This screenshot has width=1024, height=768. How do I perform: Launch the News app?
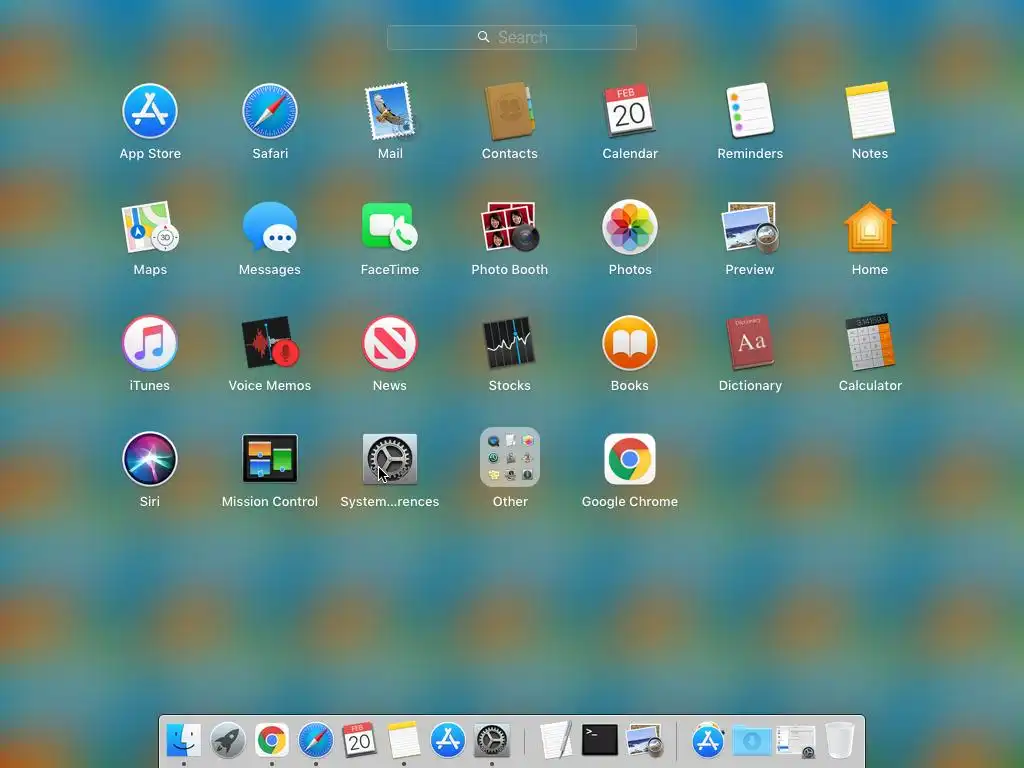pos(390,344)
